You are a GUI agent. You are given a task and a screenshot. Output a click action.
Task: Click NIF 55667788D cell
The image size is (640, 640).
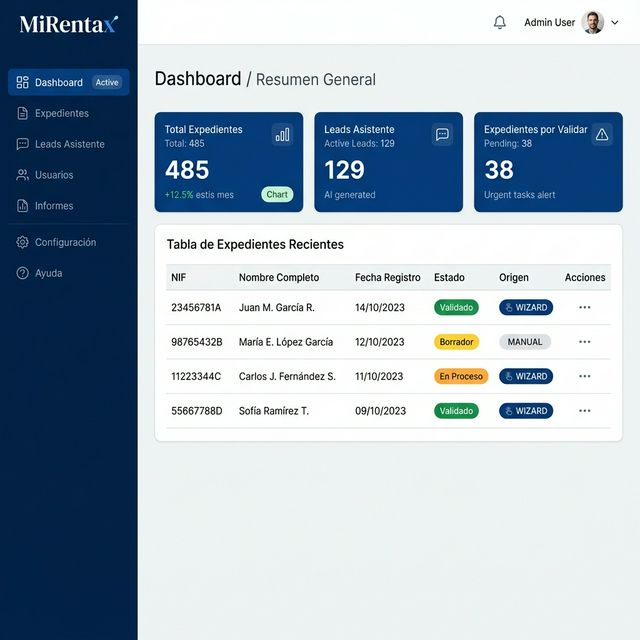pyautogui.click(x=197, y=411)
